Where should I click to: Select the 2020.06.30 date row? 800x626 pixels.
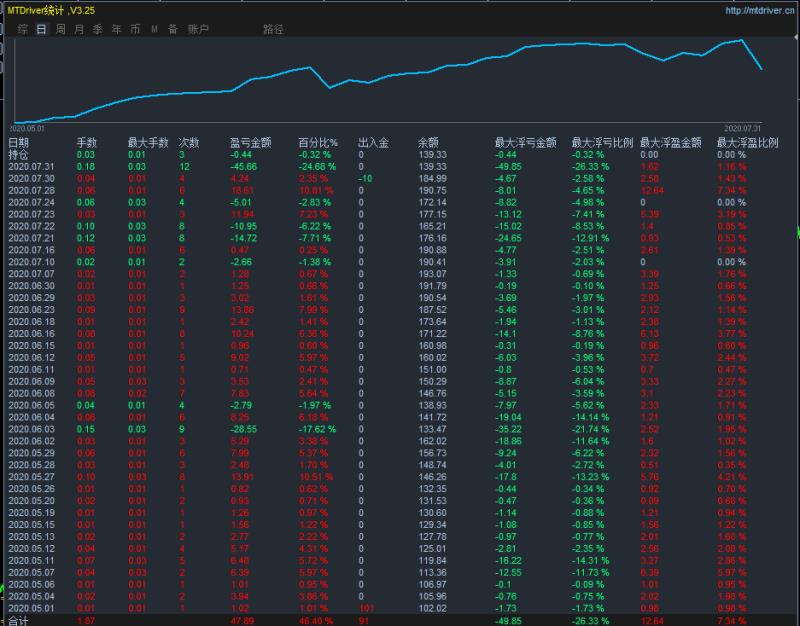pyautogui.click(x=31, y=286)
